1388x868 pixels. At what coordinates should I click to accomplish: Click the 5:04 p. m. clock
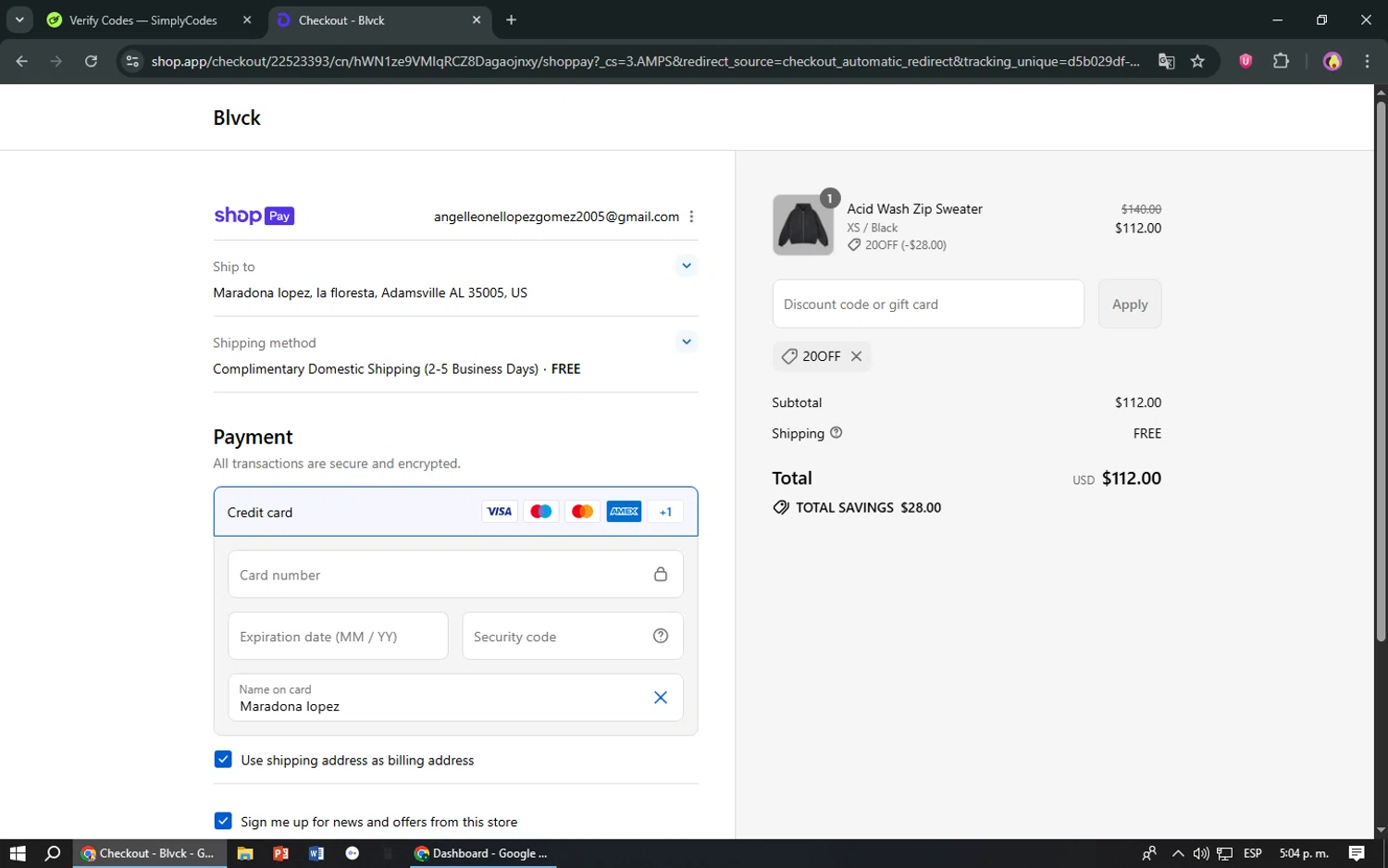point(1304,853)
